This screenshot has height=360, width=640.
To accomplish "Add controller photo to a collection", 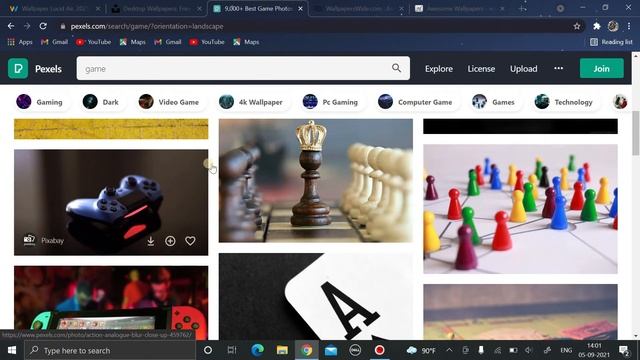I will [x=170, y=241].
